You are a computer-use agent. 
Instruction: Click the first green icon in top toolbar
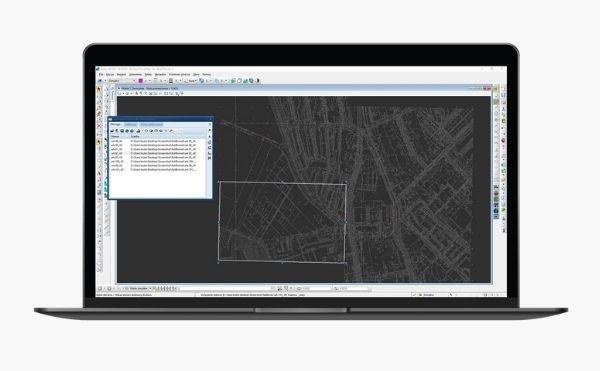(x=233, y=81)
